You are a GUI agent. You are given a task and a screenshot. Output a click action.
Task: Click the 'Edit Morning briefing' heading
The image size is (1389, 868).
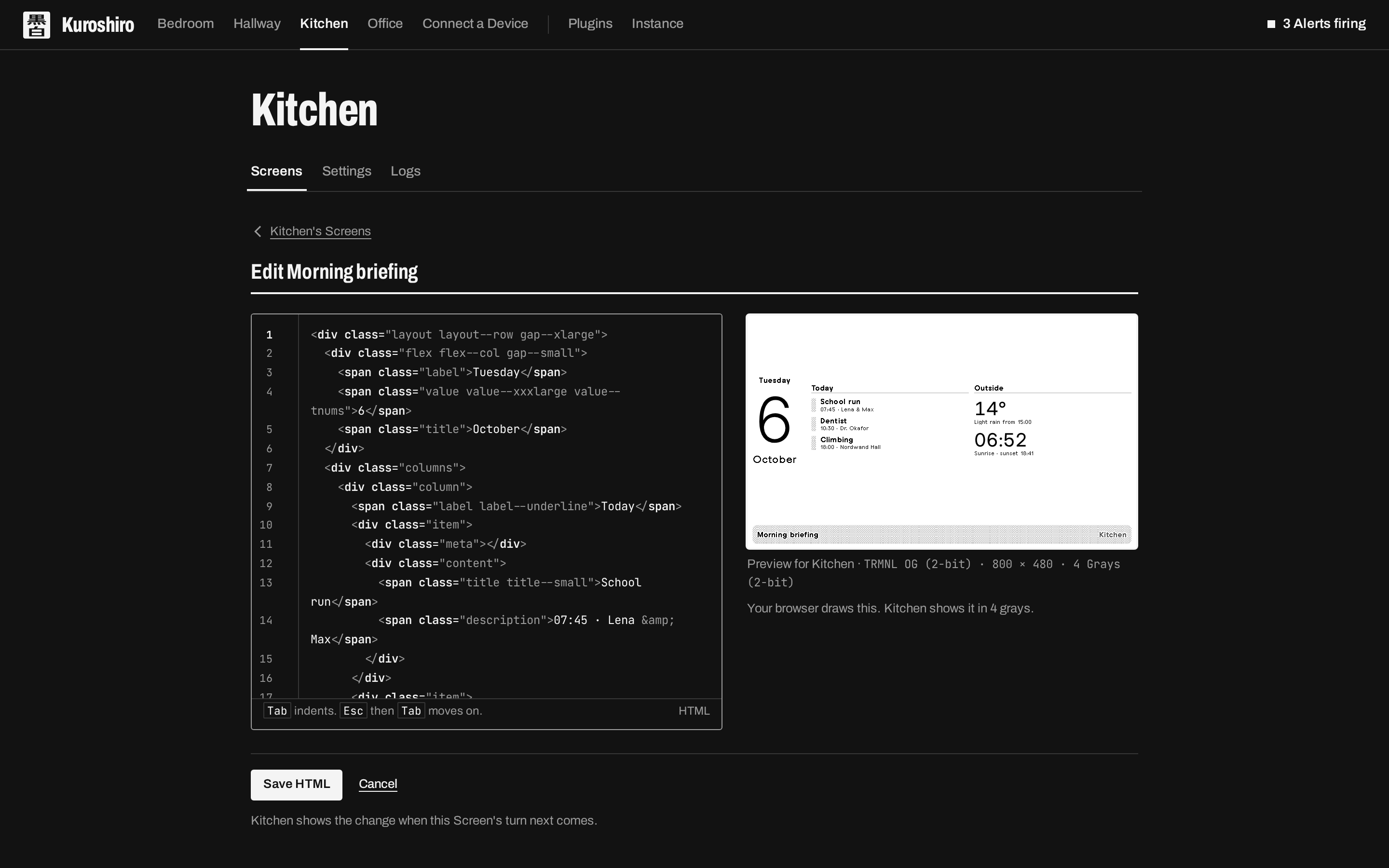[334, 271]
